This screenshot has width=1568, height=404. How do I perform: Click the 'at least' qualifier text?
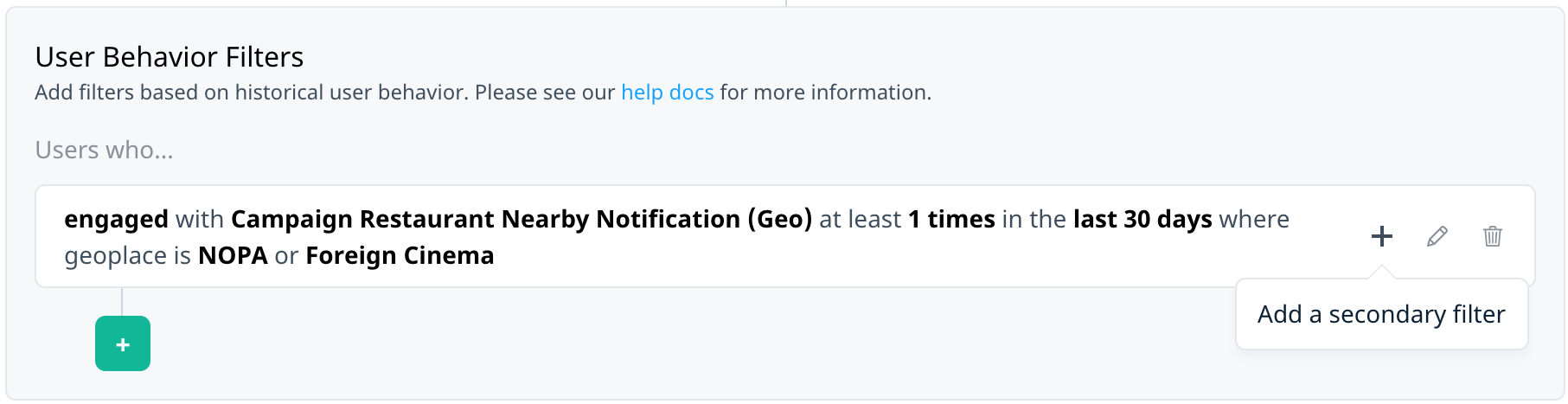(x=861, y=220)
